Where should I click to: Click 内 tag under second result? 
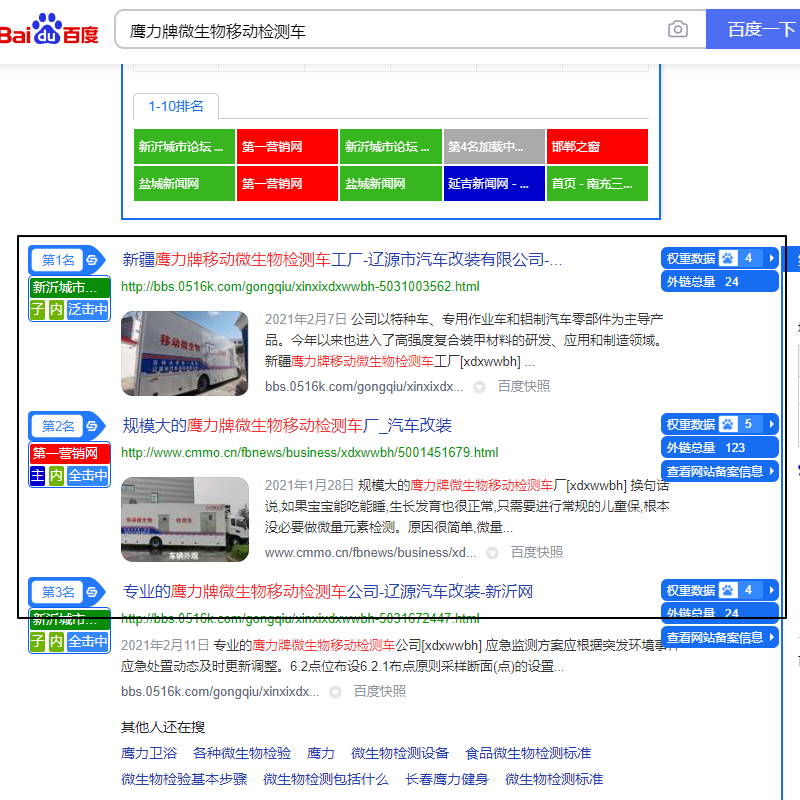[x=56, y=476]
